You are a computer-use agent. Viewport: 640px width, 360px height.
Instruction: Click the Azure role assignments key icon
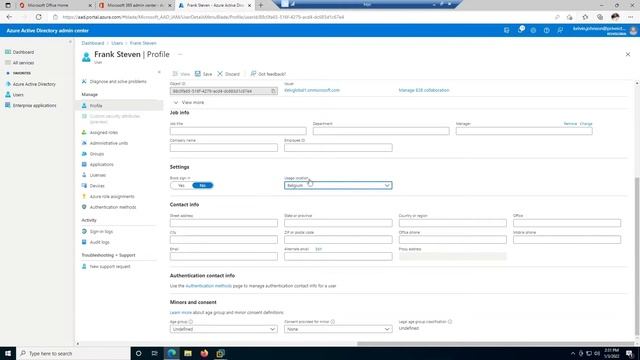coord(84,196)
